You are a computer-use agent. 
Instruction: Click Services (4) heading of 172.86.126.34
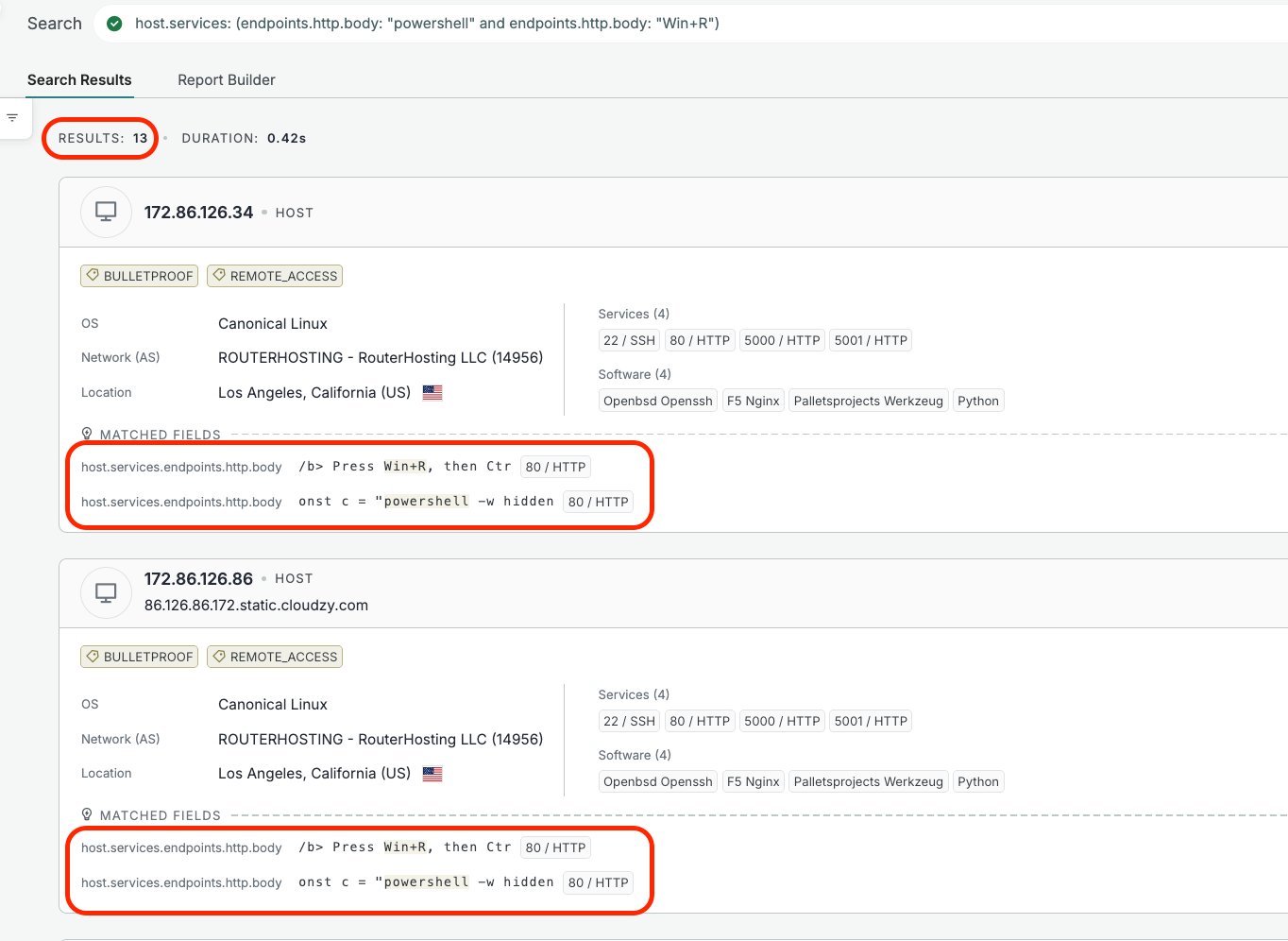pyautogui.click(x=634, y=314)
